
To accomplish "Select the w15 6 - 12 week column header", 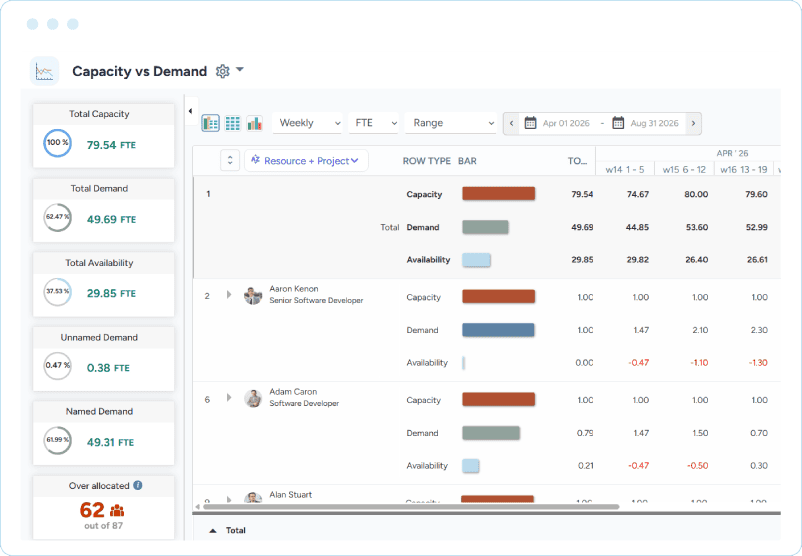I will point(684,169).
